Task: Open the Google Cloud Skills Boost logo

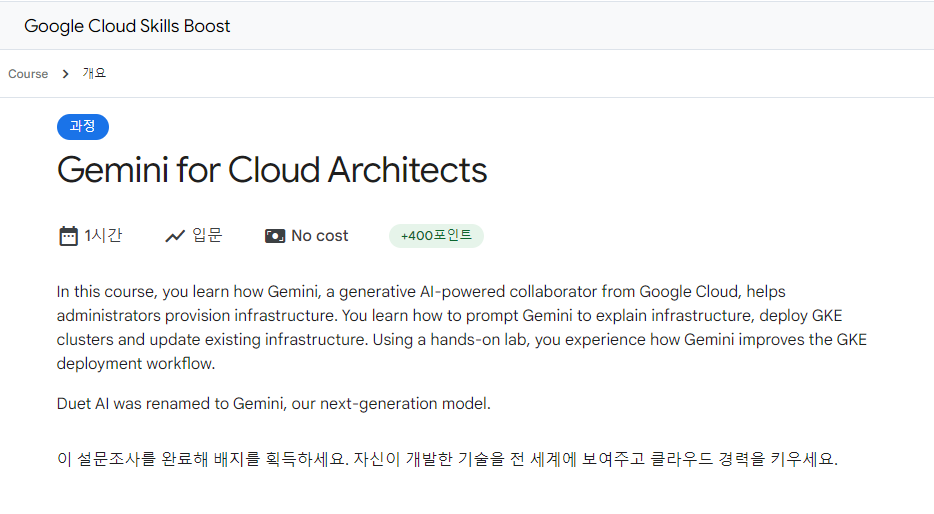Action: (x=127, y=26)
